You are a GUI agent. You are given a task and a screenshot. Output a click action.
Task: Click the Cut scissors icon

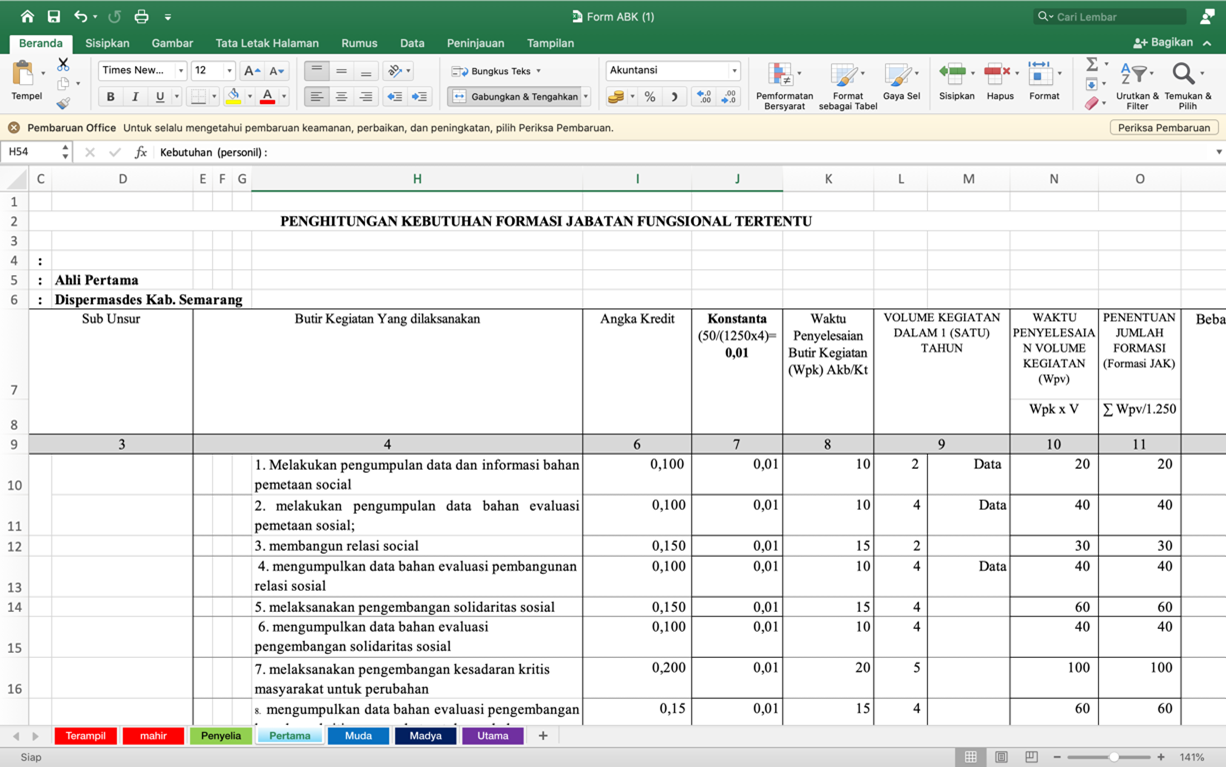pos(63,65)
